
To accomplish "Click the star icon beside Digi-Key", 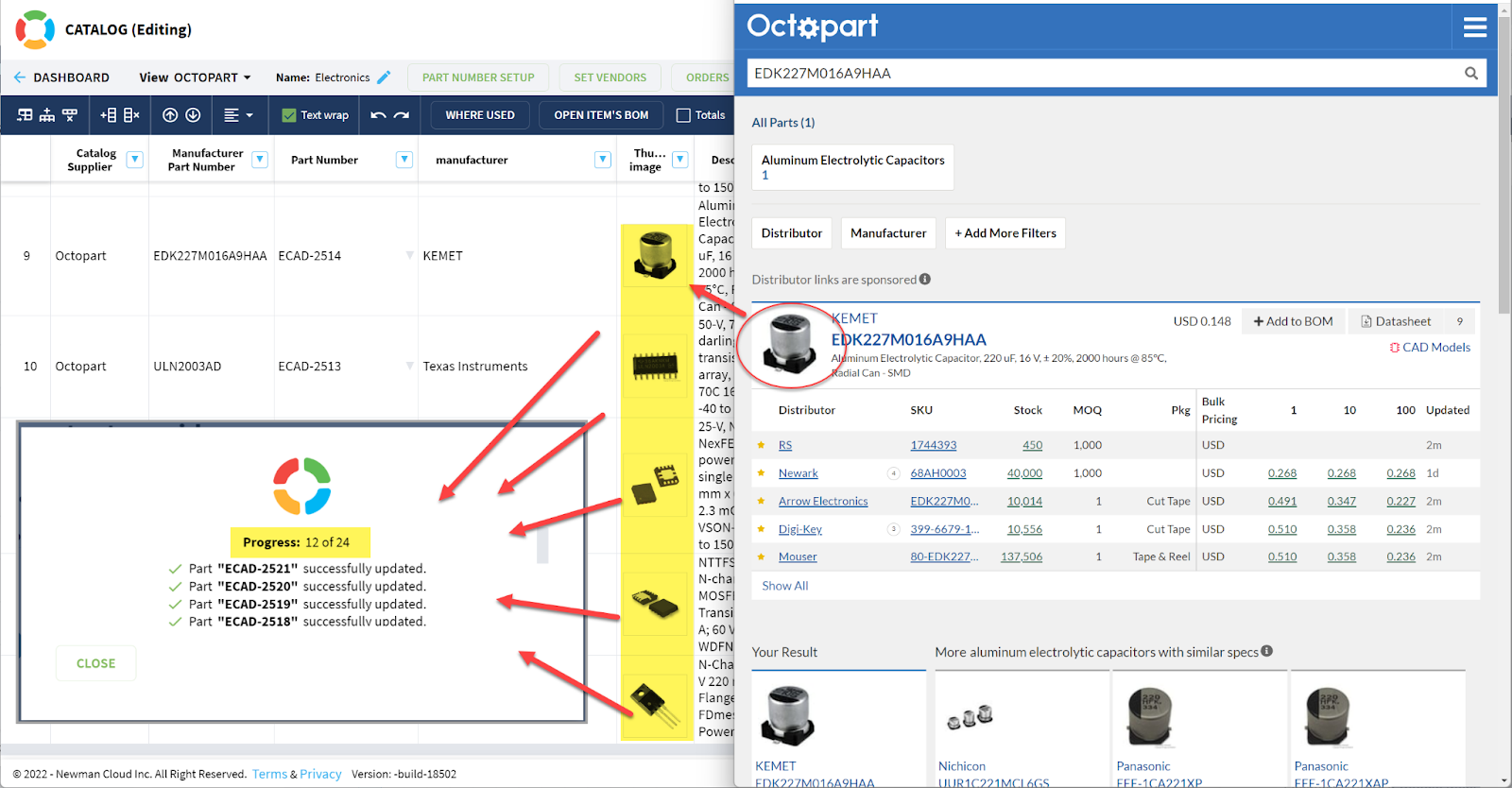I will pos(761,529).
